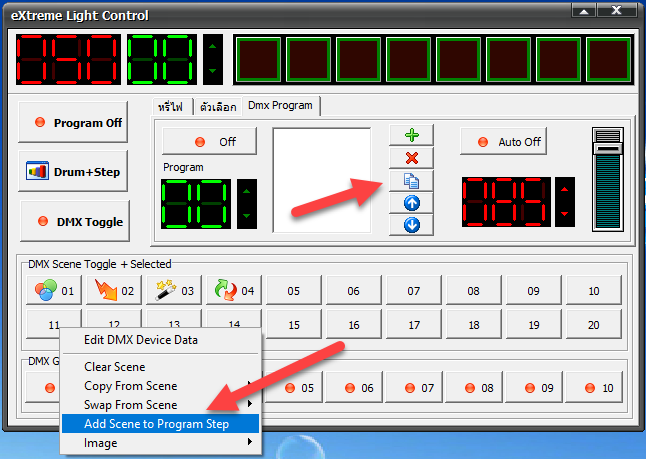Viewport: 646px width, 459px height.
Task: Toggle DMX group 08 button
Action: tap(474, 387)
